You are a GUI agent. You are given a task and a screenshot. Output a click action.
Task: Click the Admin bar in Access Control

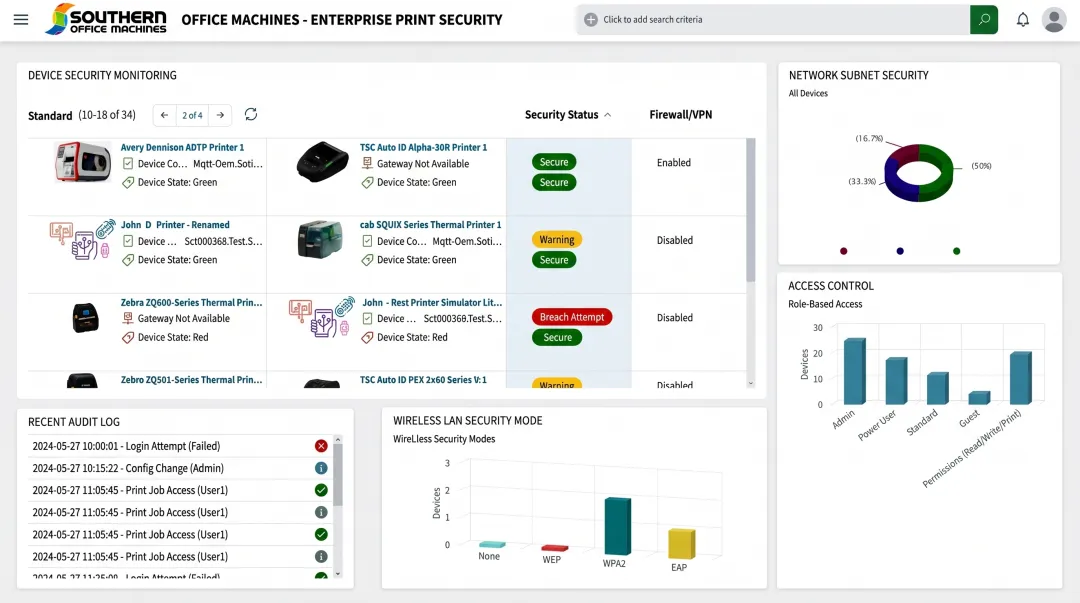(855, 371)
